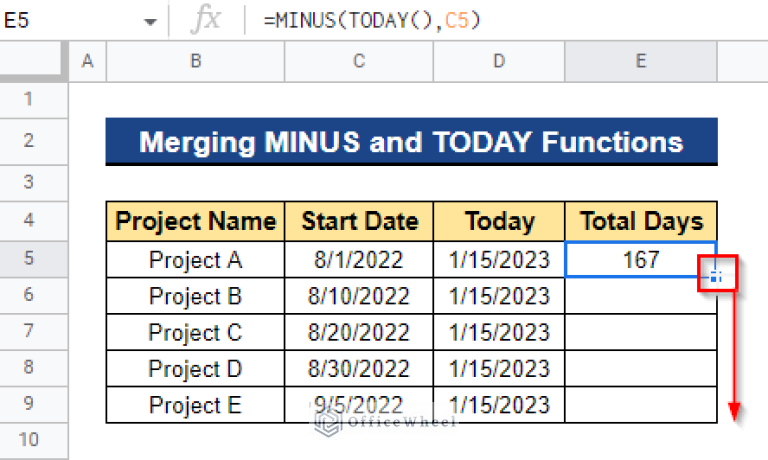Select column B header
This screenshot has width=768, height=460.
(x=195, y=62)
